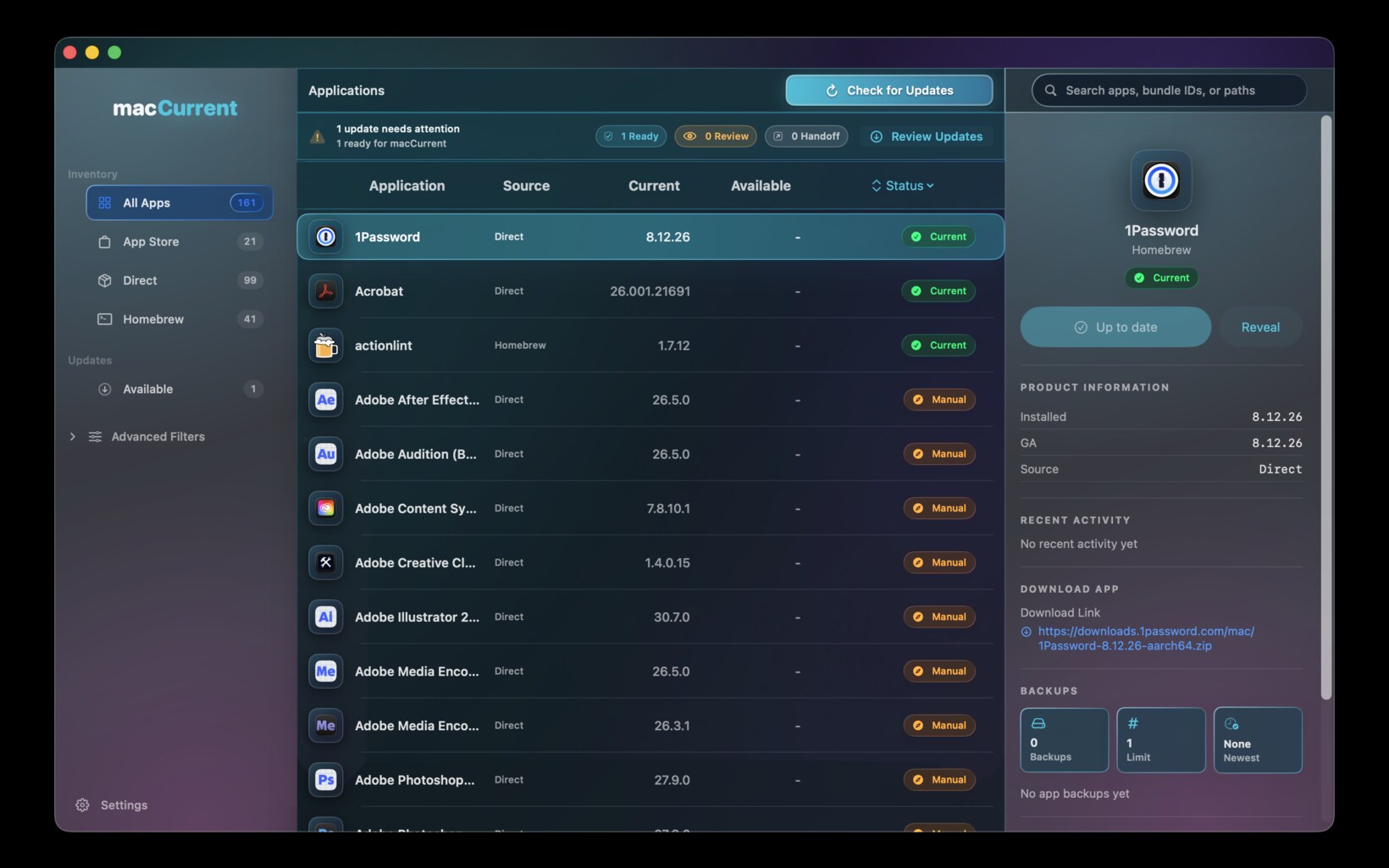This screenshot has height=868, width=1389.
Task: Click the actionlint Homebrew beer mug icon
Action: [325, 346]
